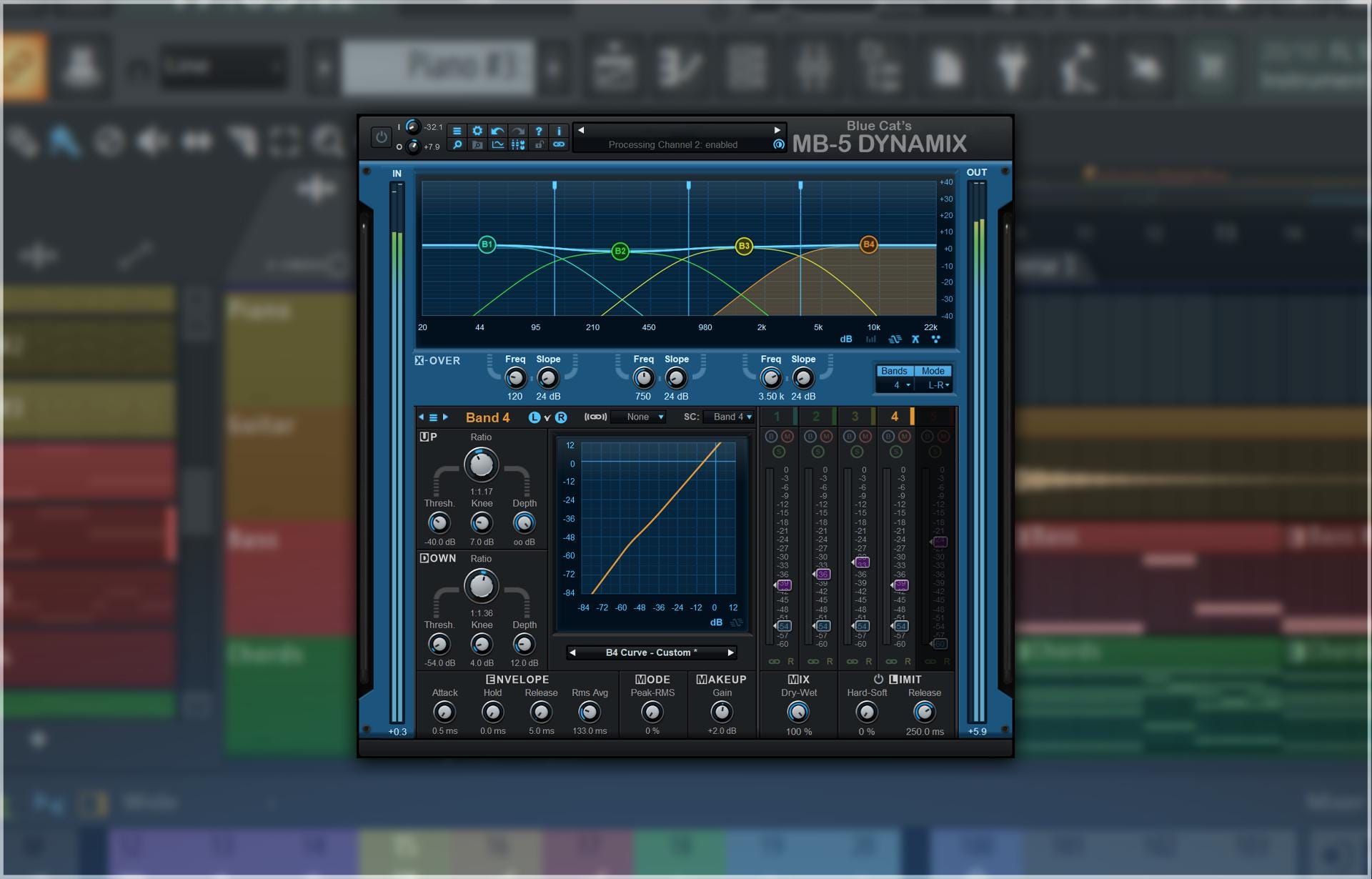Click the redo arrow icon
Screen dimensions: 1372x879
click(518, 131)
